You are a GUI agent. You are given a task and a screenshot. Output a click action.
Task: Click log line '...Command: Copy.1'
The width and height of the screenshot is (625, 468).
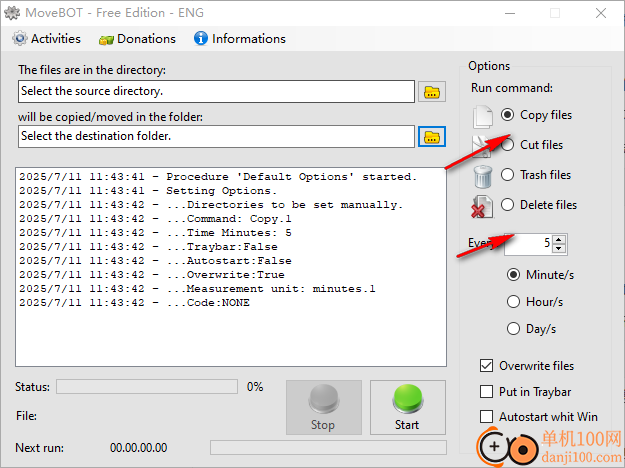155,218
